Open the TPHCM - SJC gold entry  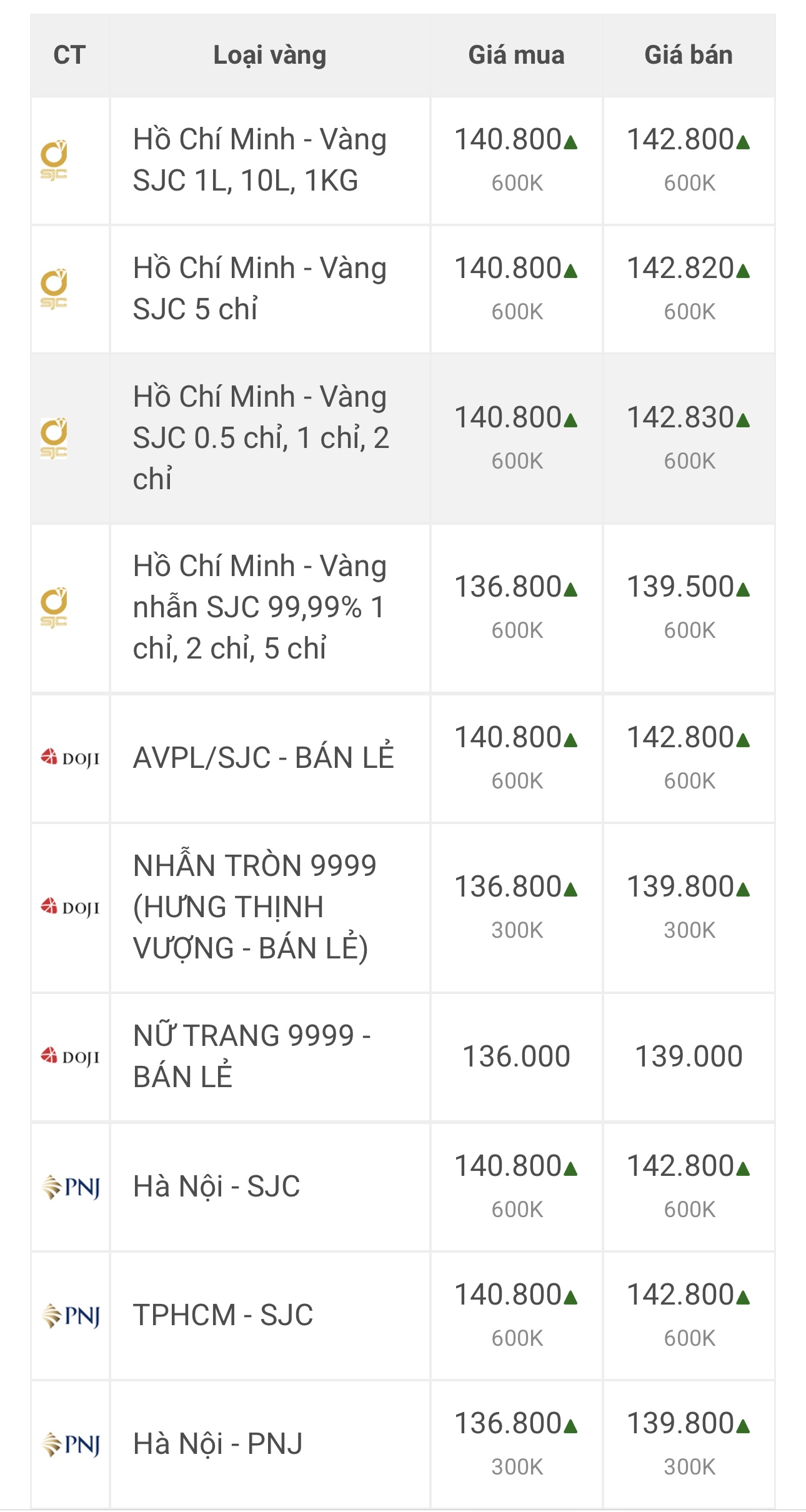pos(223,1315)
